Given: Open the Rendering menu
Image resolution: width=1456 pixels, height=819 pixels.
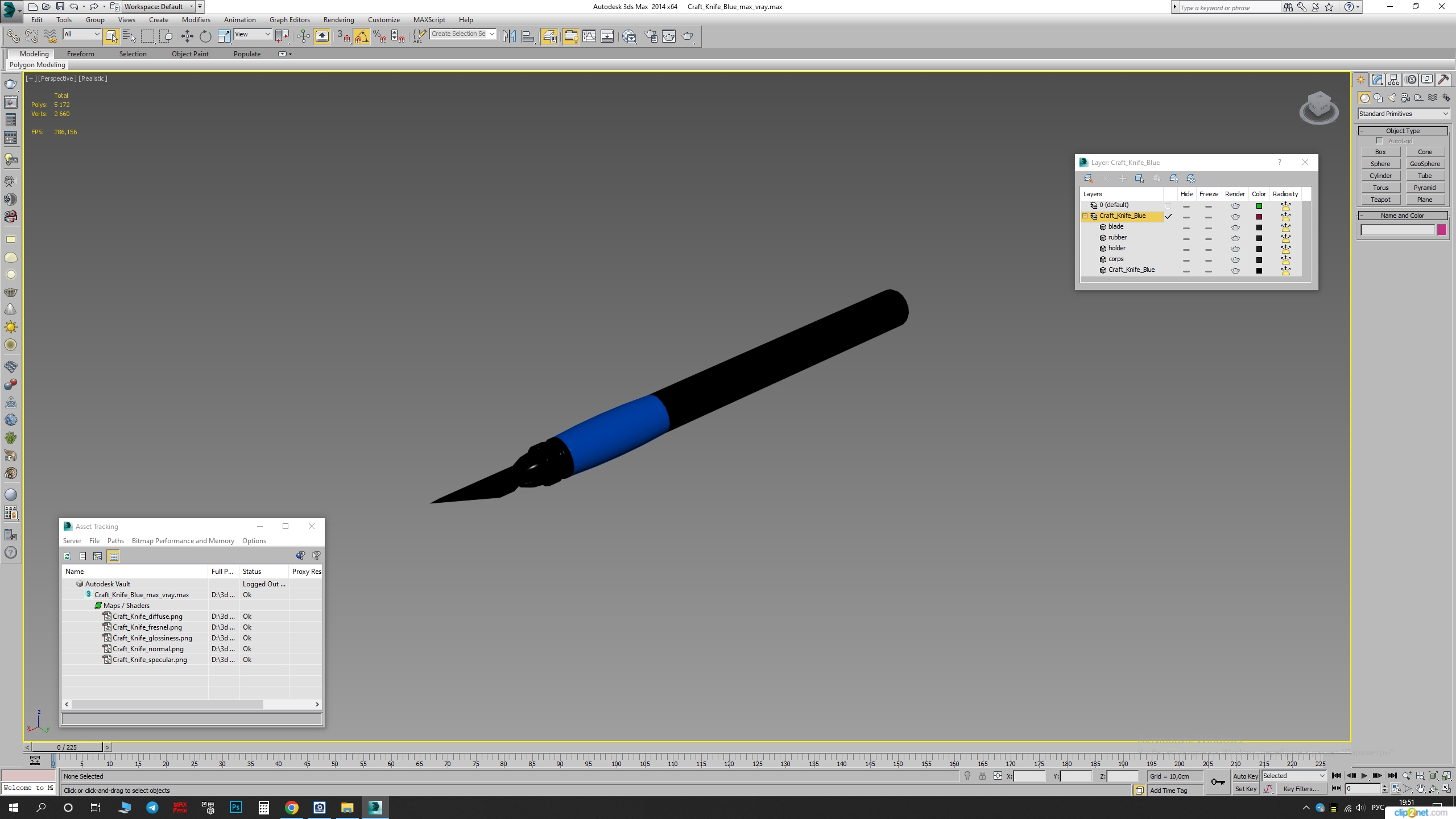Looking at the screenshot, I should click(338, 20).
